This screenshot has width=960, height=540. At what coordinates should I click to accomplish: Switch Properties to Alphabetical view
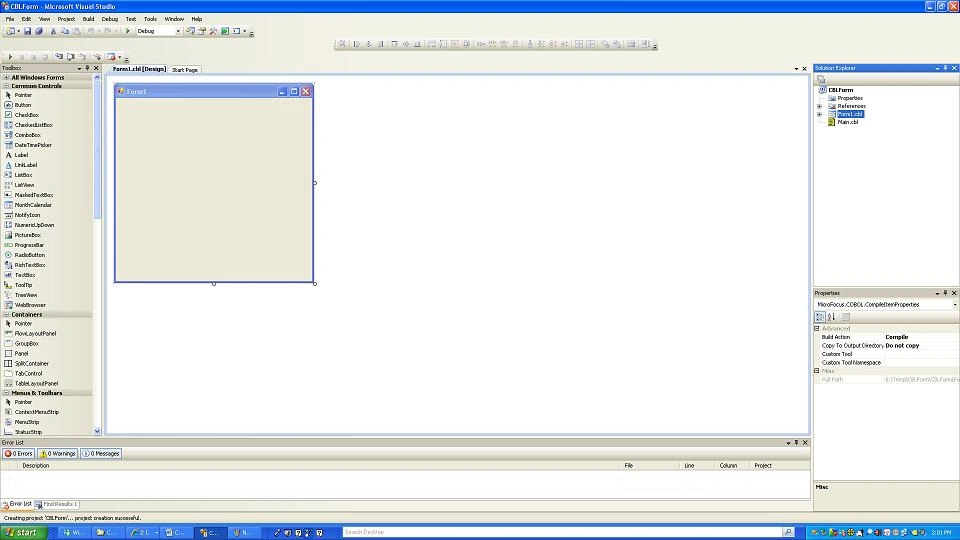pyautogui.click(x=831, y=317)
